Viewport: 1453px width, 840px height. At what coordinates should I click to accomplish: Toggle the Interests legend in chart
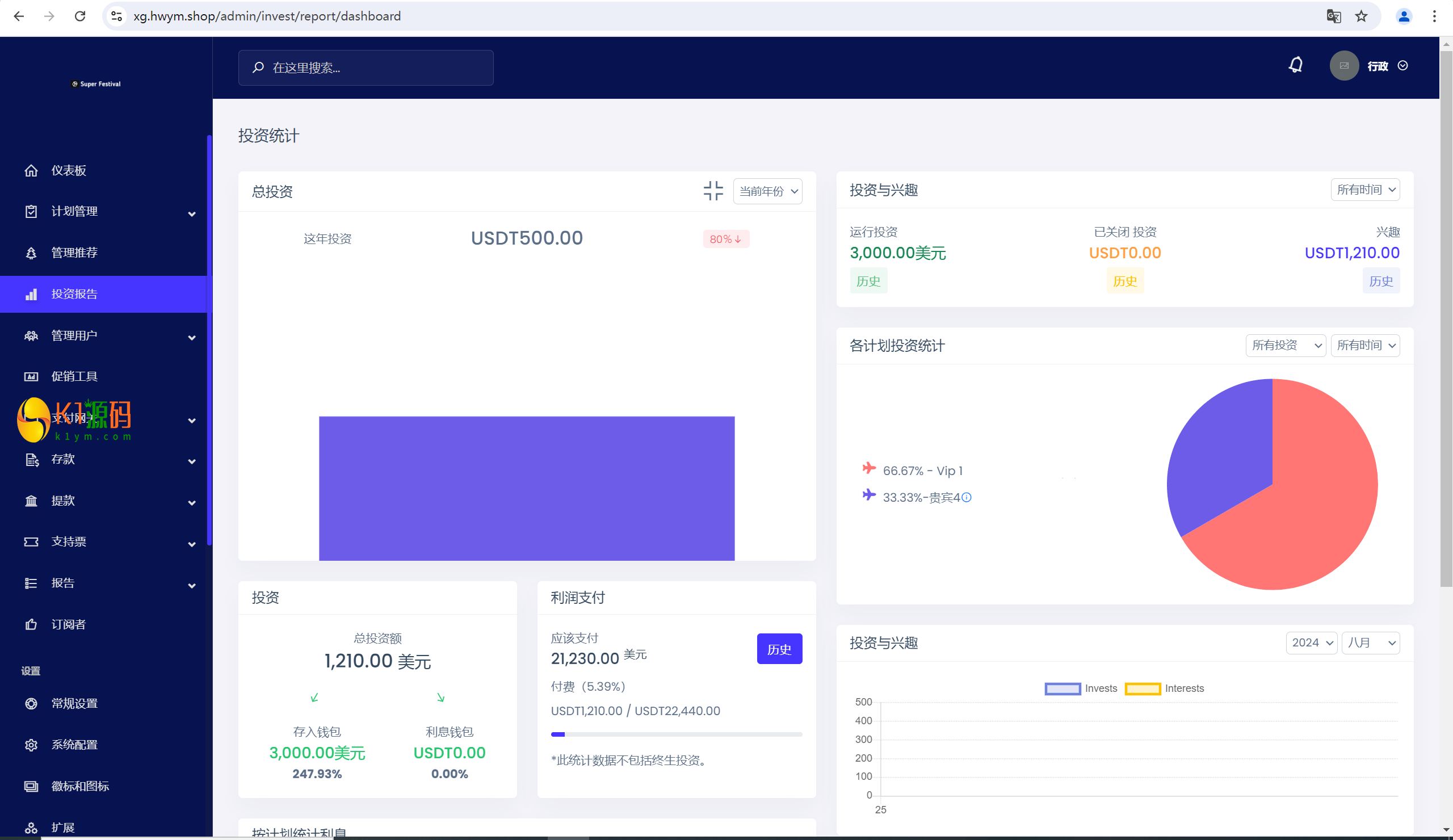coord(1142,688)
